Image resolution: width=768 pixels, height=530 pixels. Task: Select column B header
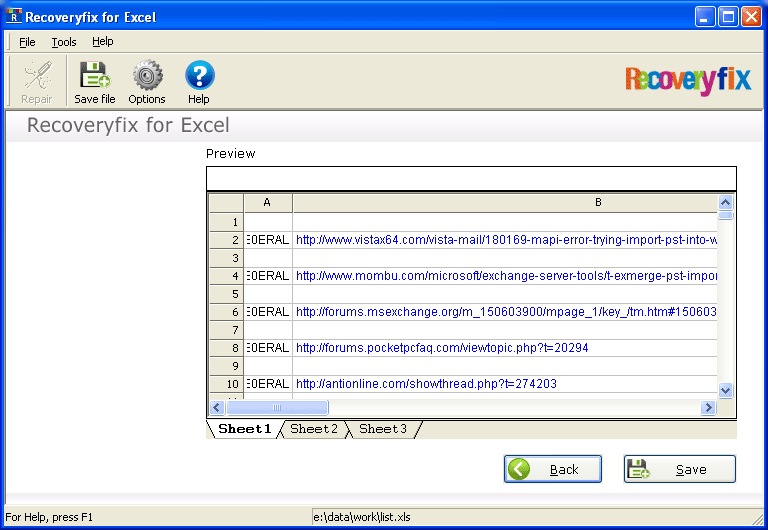click(x=505, y=203)
